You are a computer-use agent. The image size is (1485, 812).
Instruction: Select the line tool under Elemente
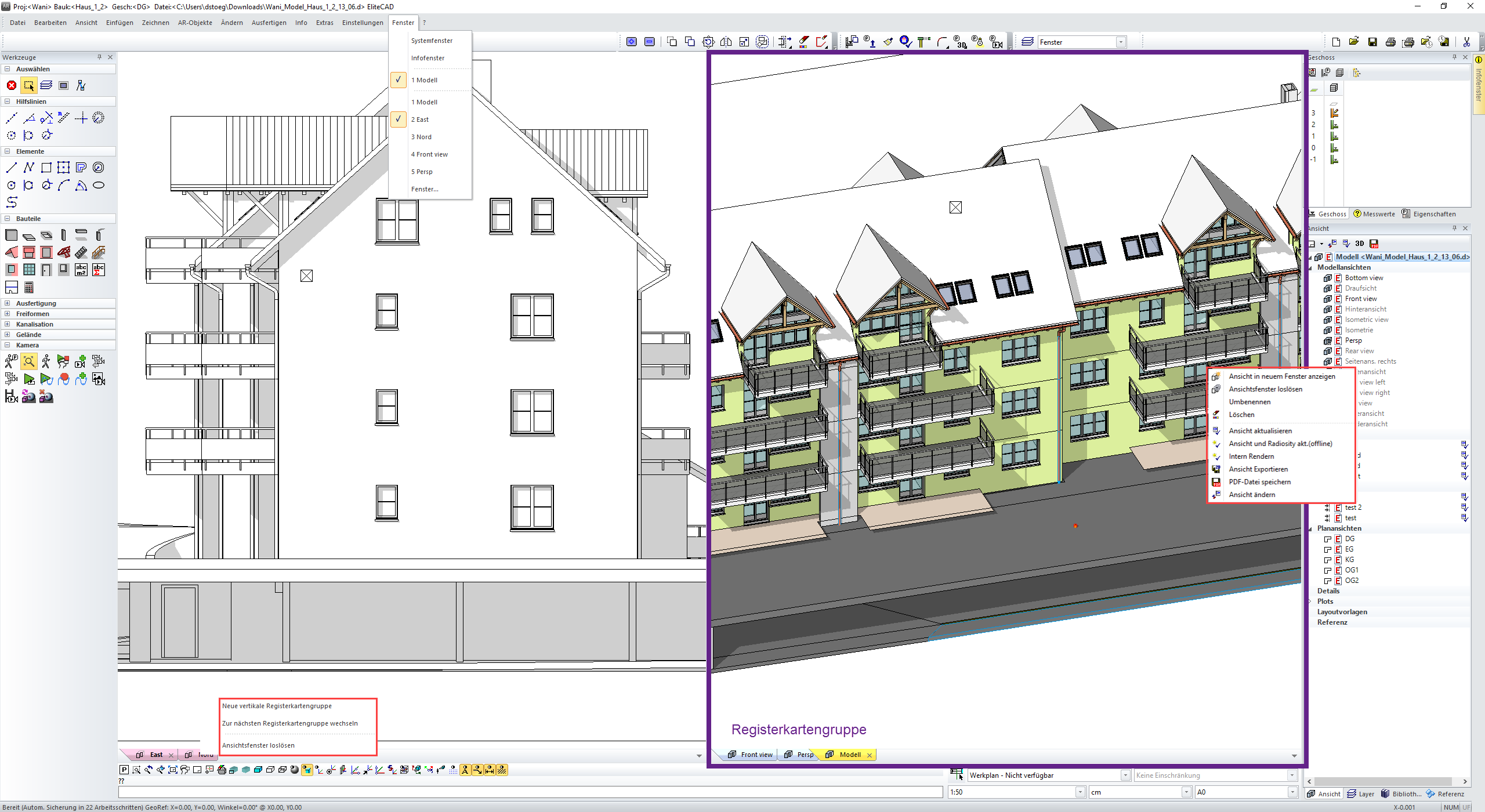[x=12, y=168]
